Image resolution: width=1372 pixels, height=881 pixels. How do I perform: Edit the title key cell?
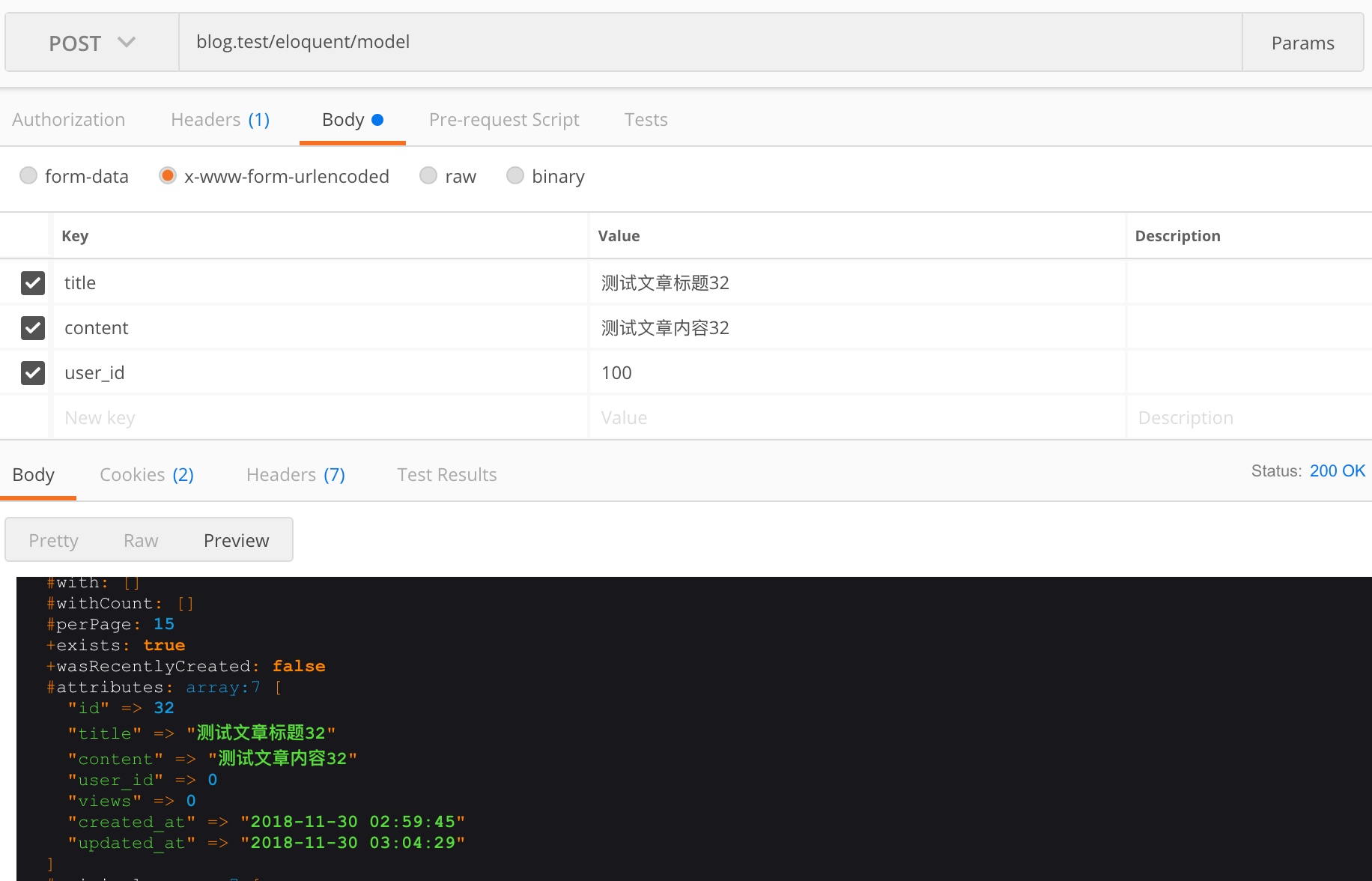click(321, 282)
